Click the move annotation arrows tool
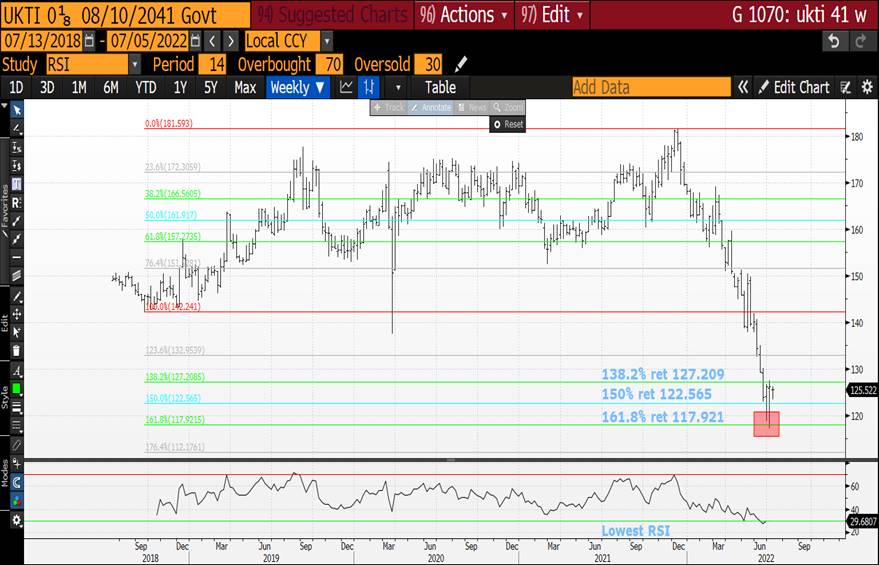The width and height of the screenshot is (879, 565). click(x=16, y=314)
